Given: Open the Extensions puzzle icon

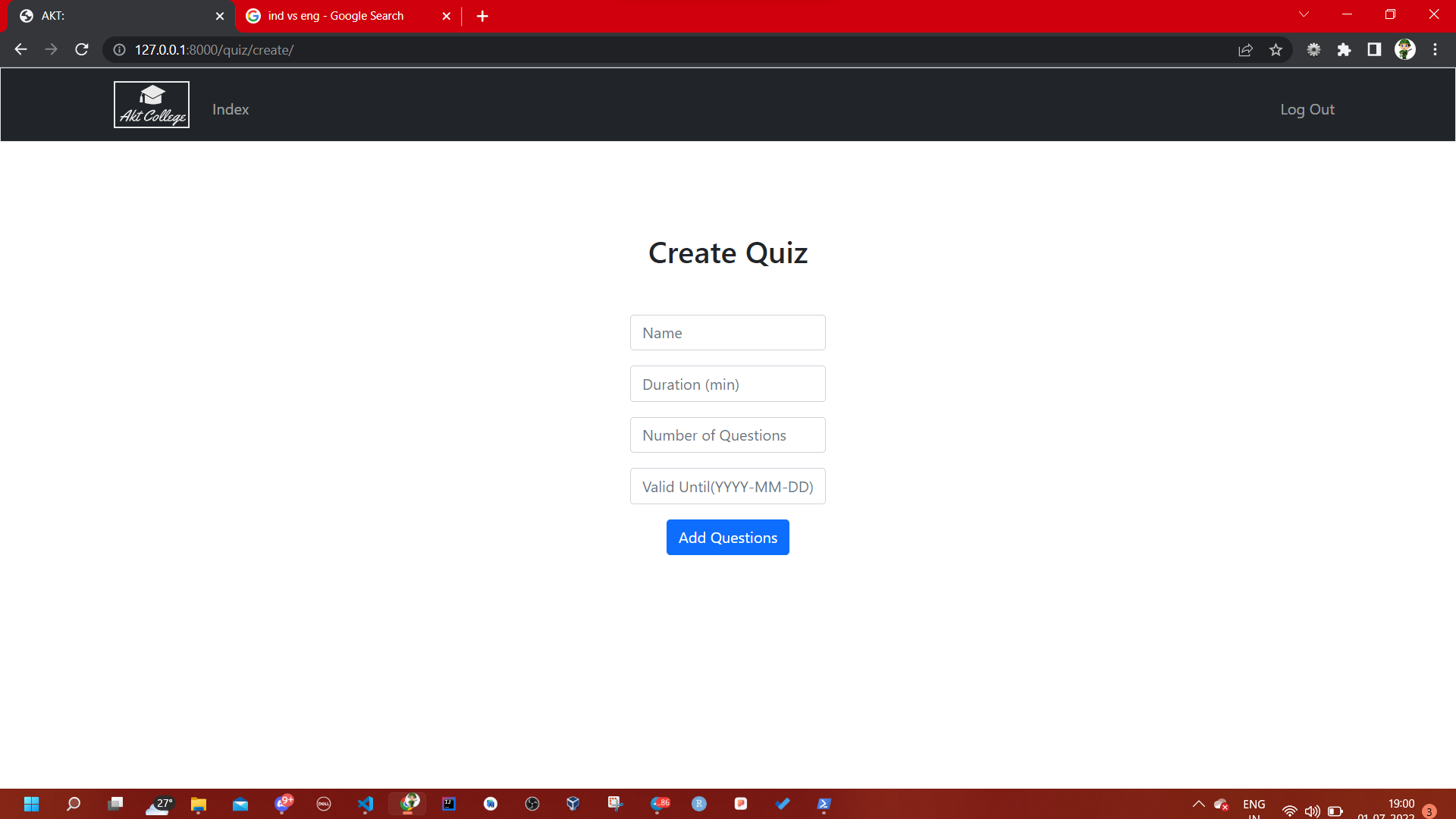Looking at the screenshot, I should [x=1344, y=49].
